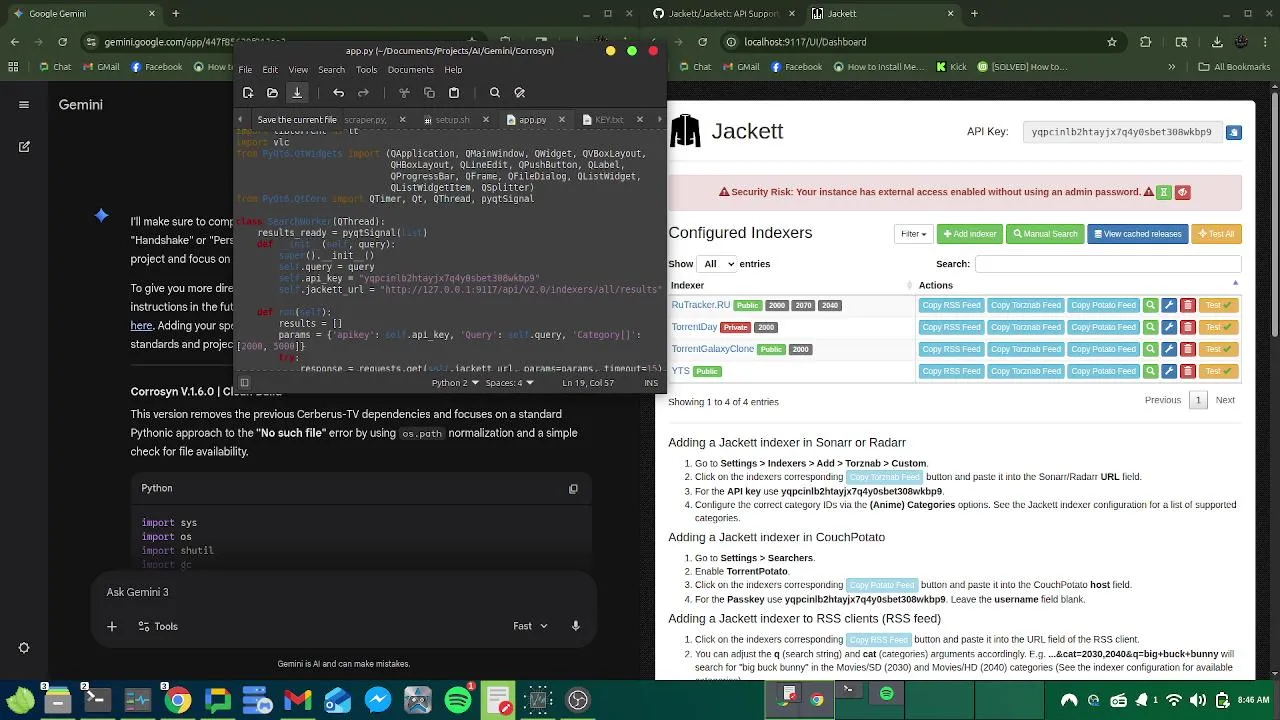Screen dimensions: 1280x720
Task: Open a file using the editor toolbar
Action: (272, 93)
